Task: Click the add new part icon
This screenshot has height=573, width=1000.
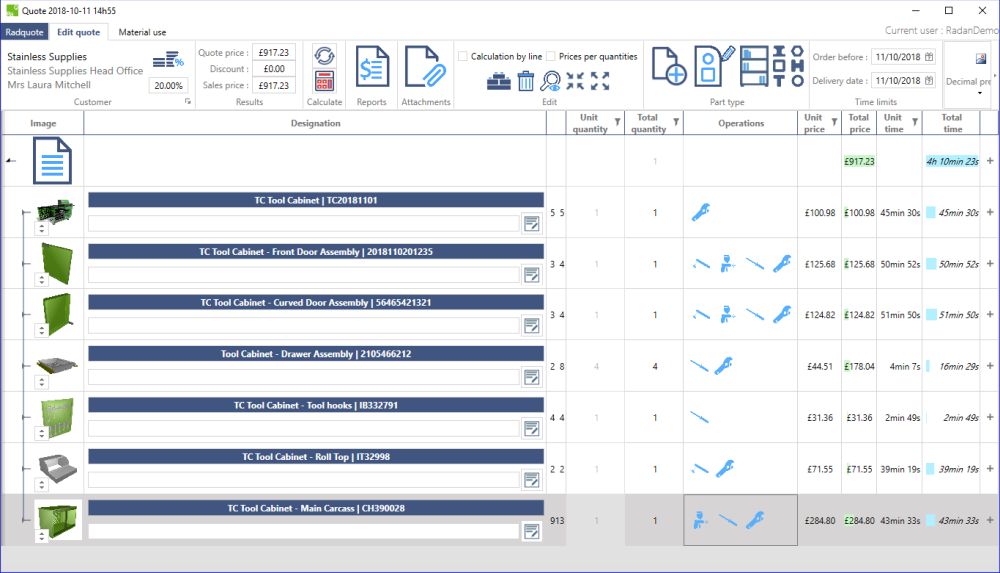Action: pyautogui.click(x=668, y=66)
